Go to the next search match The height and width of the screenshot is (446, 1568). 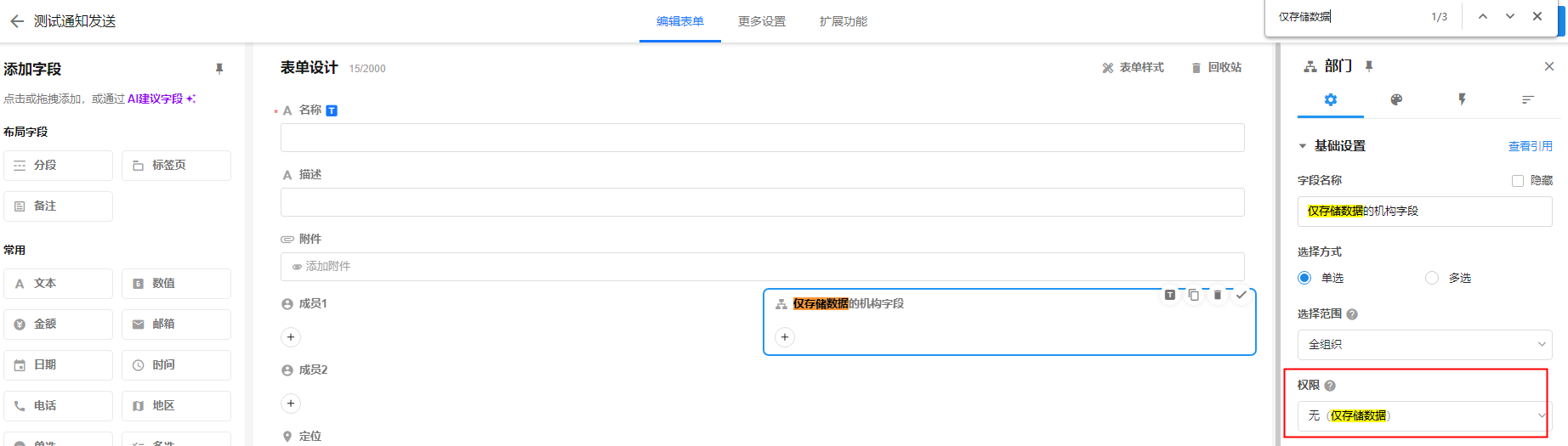coord(1510,16)
